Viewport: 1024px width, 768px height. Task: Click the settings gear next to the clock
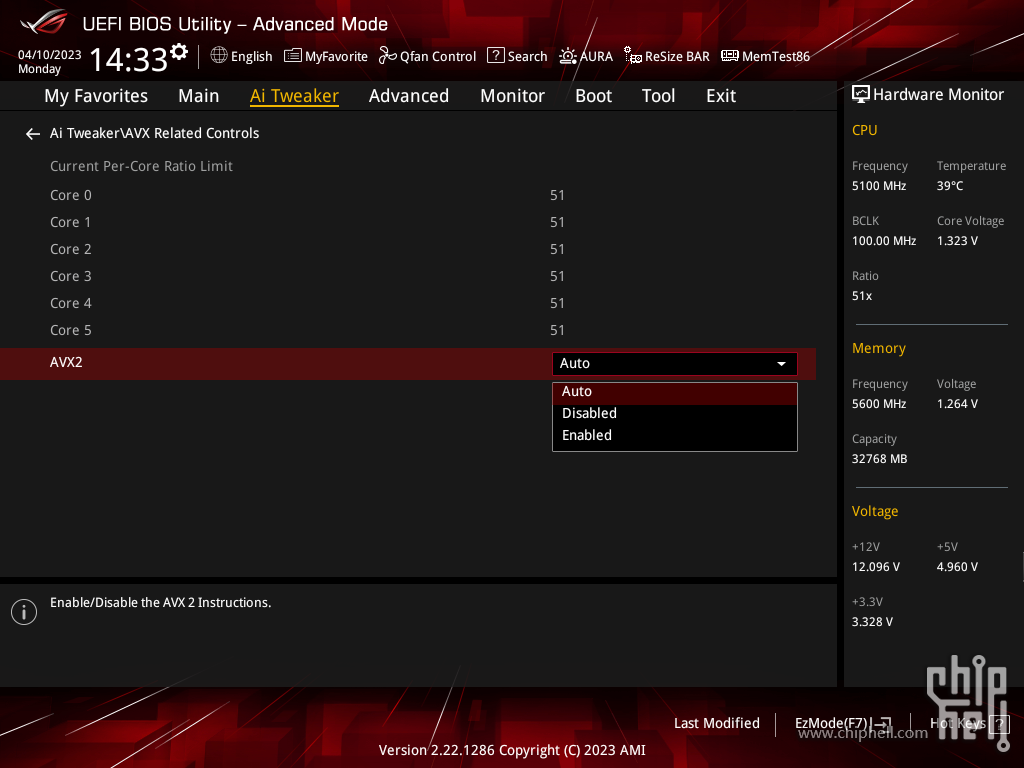pyautogui.click(x=178, y=52)
